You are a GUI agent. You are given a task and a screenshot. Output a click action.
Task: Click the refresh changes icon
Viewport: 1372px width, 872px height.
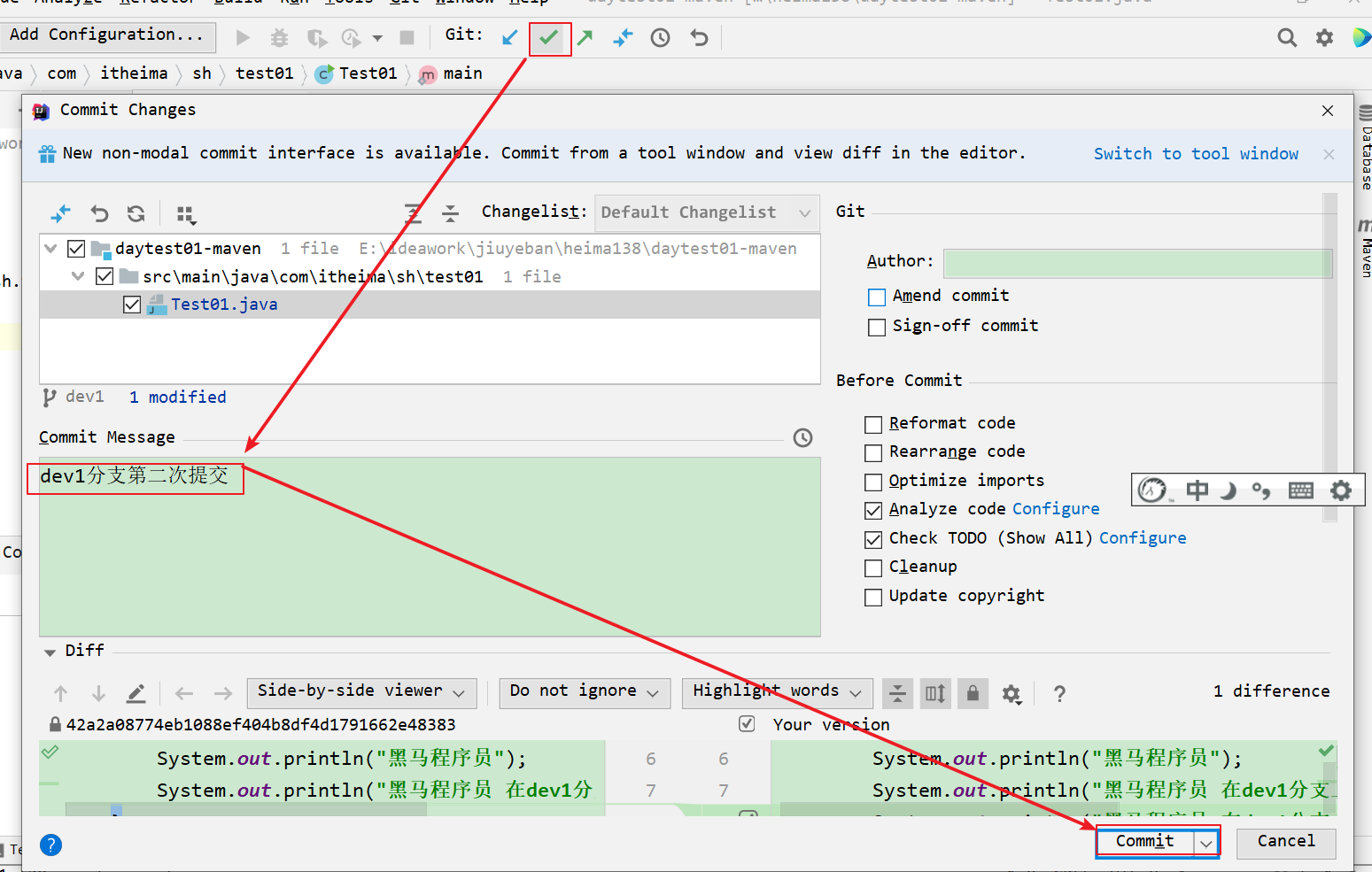(136, 213)
